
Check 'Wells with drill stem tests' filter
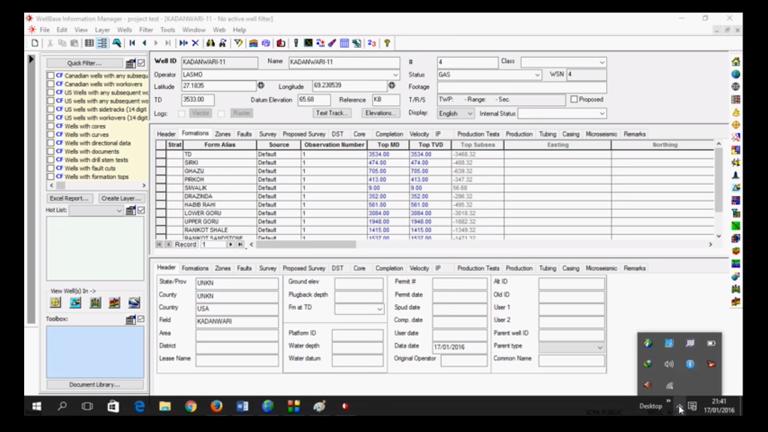pos(50,160)
